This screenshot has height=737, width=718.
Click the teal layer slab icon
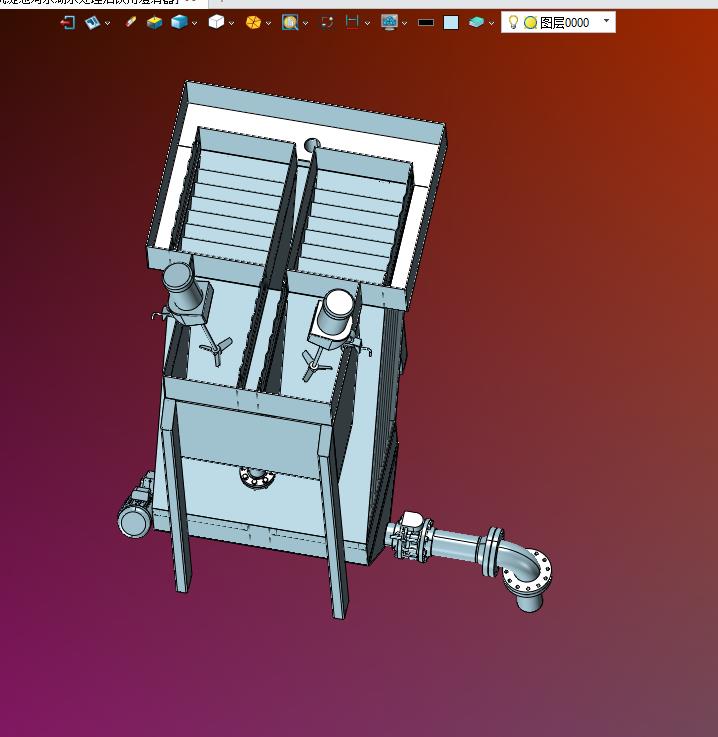click(x=476, y=22)
